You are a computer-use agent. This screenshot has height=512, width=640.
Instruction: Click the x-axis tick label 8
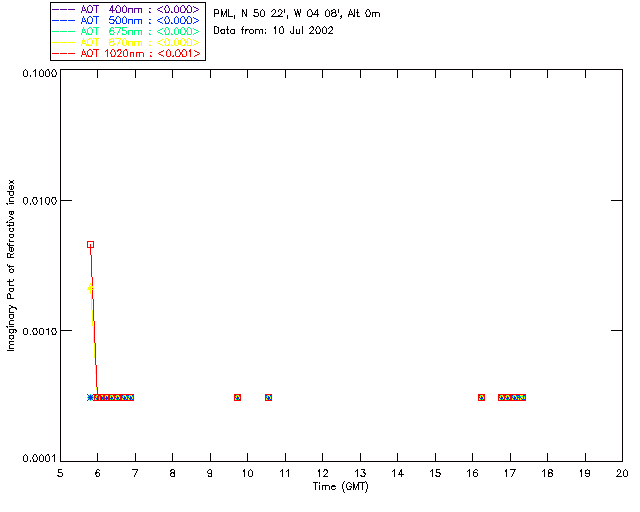pyautogui.click(x=172, y=473)
